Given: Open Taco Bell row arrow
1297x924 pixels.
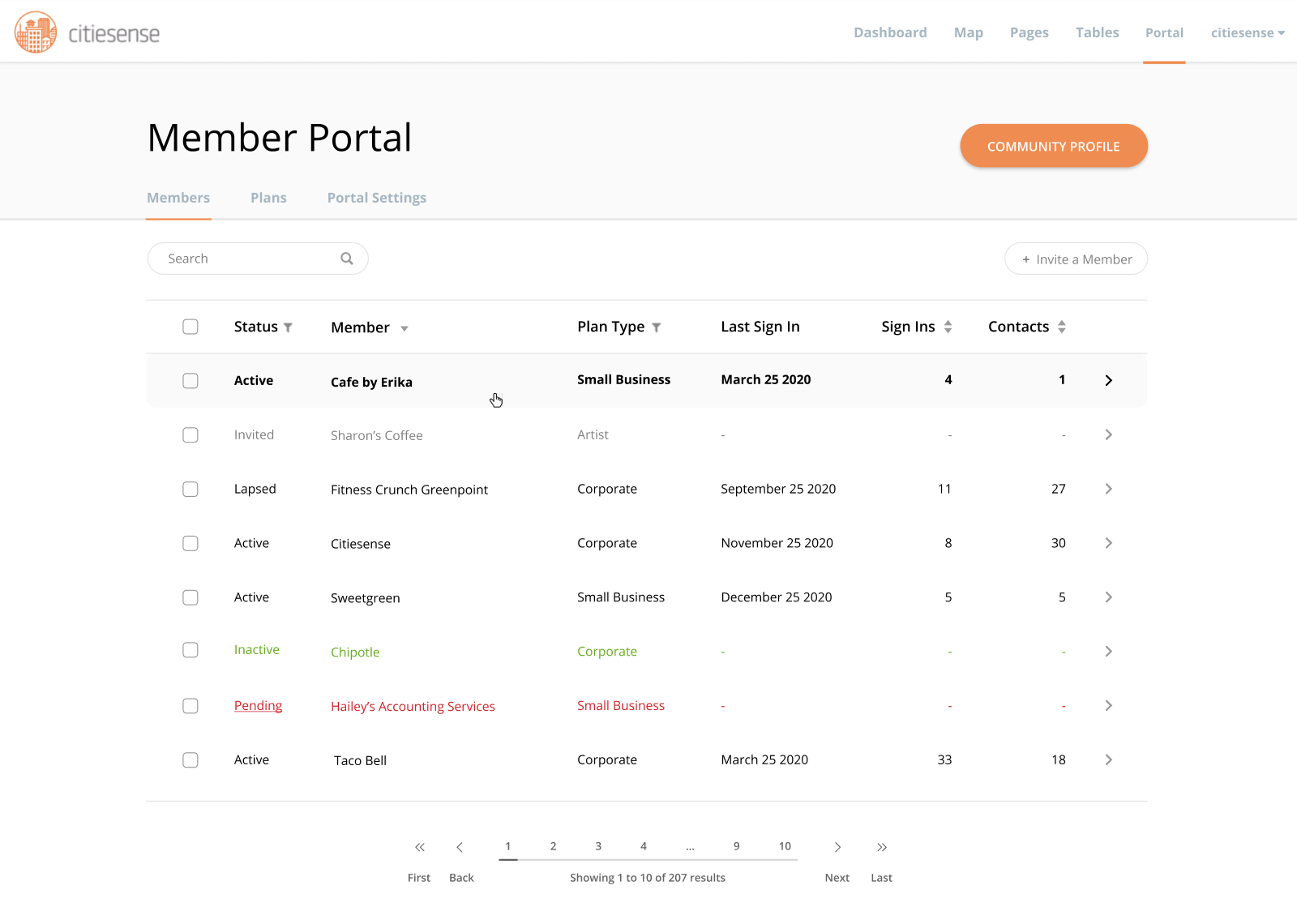Looking at the screenshot, I should click(x=1109, y=759).
